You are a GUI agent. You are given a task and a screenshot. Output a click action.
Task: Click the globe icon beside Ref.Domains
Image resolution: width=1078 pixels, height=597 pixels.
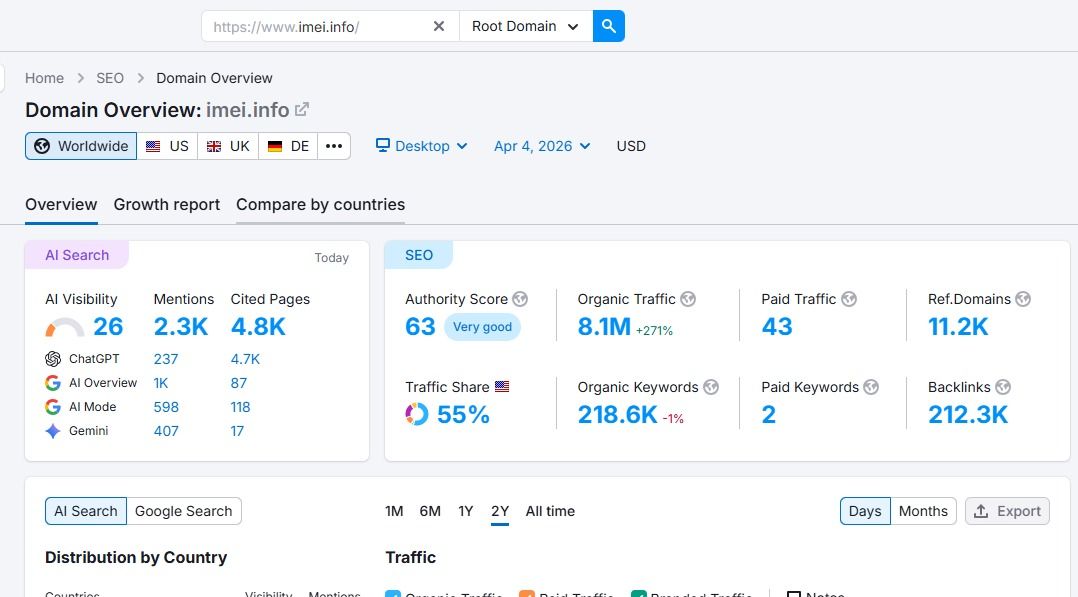[1023, 299]
